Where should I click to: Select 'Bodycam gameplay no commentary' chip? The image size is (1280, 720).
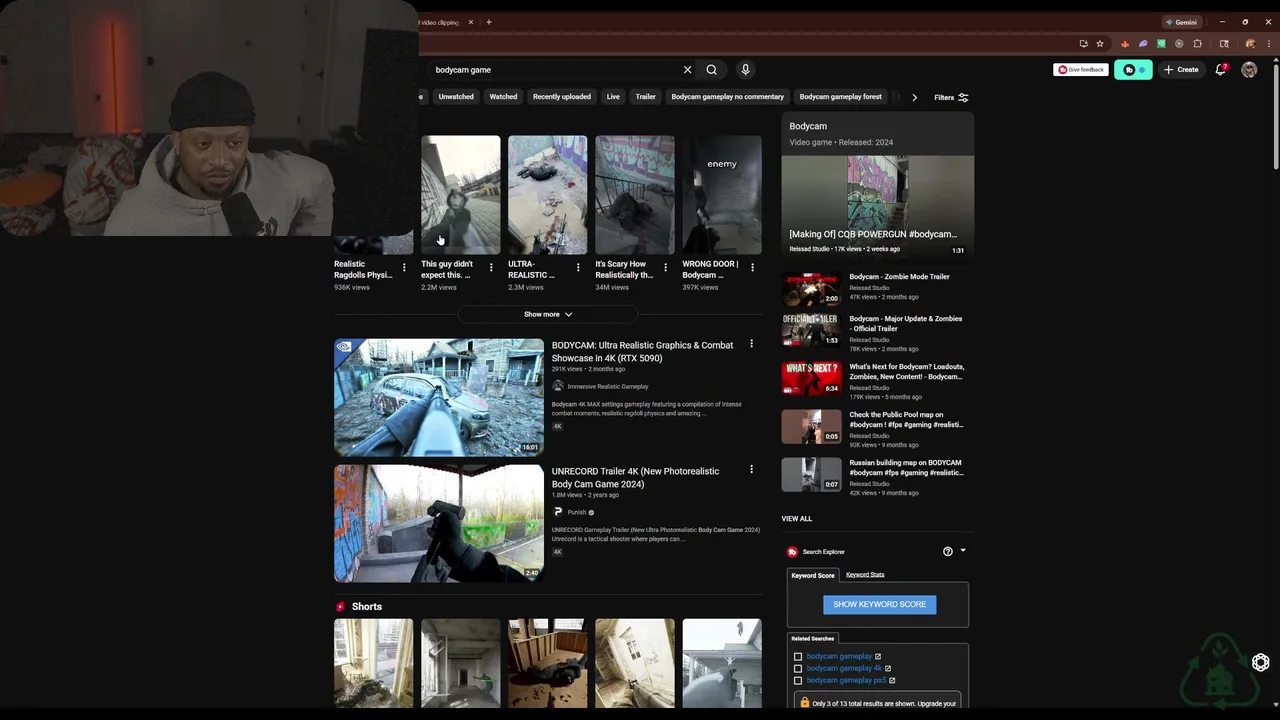(728, 97)
